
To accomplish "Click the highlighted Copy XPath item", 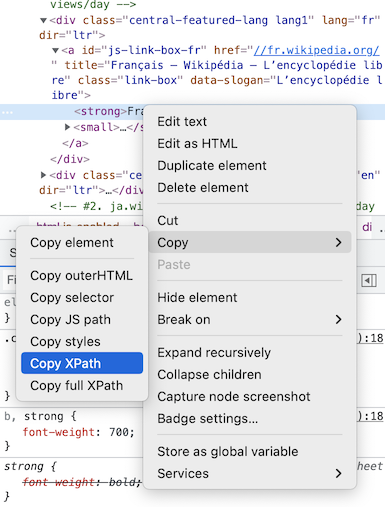I will [x=82, y=363].
